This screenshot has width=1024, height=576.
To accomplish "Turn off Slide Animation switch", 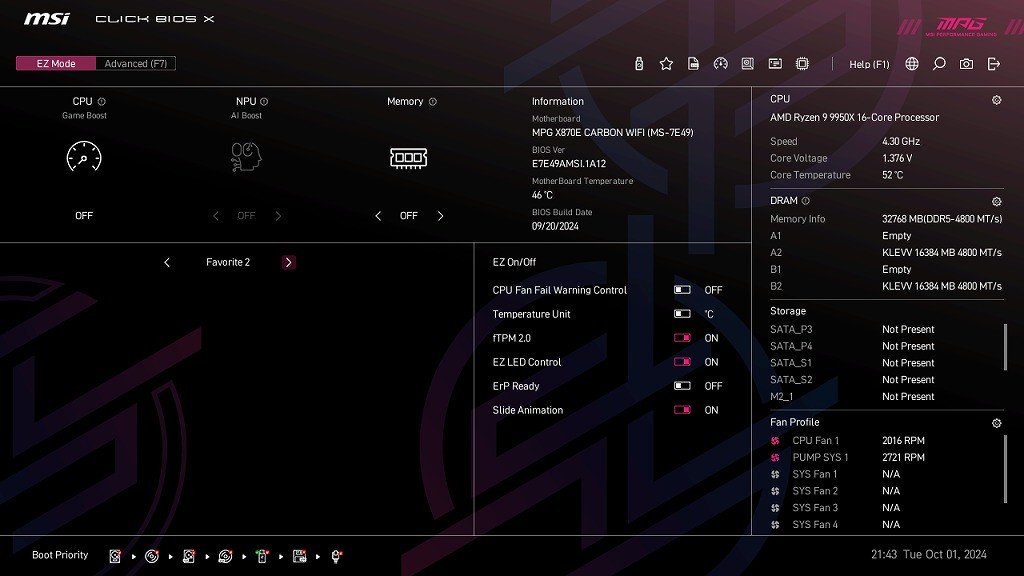I will click(682, 409).
